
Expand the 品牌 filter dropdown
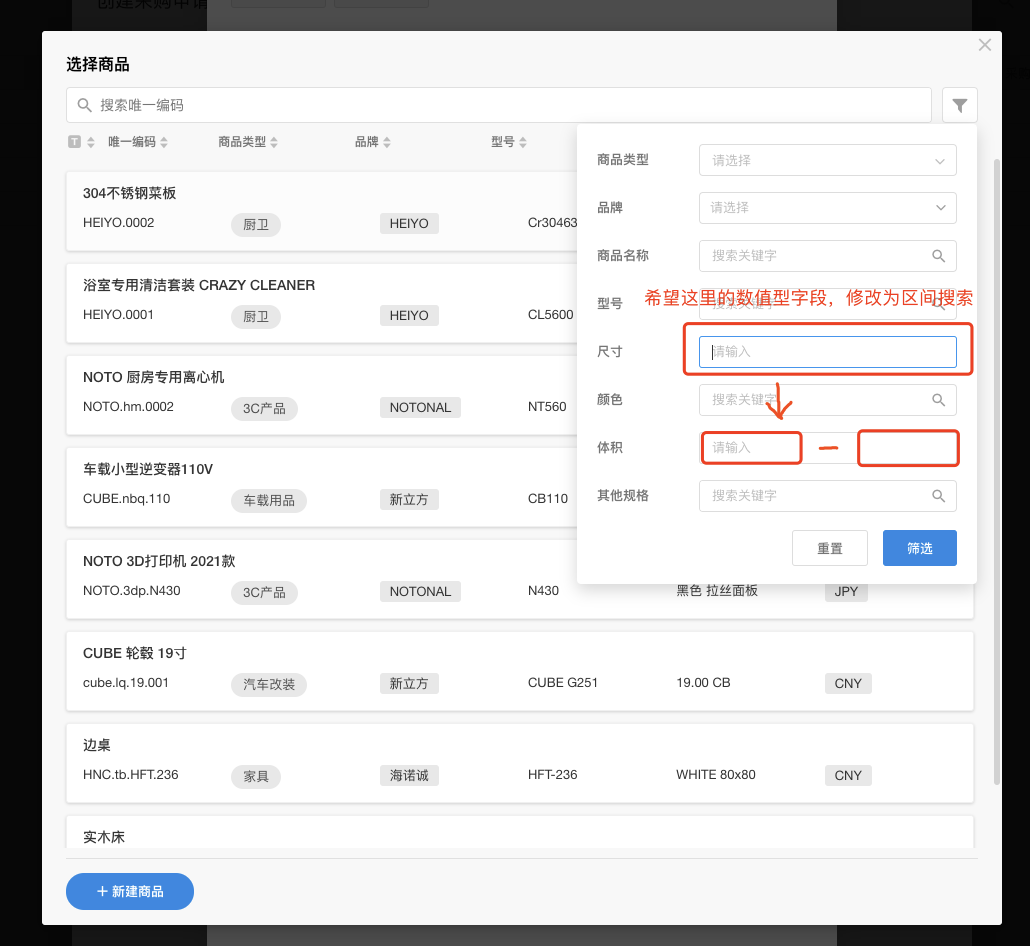[x=827, y=208]
